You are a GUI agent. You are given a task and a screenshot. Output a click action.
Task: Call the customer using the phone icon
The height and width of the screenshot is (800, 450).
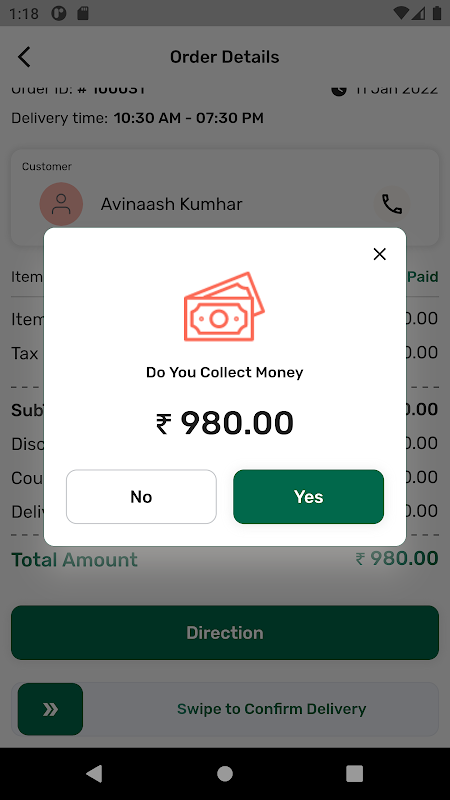point(391,204)
